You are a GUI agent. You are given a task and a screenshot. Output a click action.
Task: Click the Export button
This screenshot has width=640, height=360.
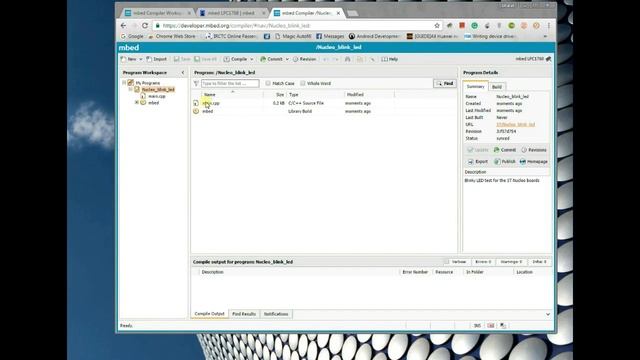pyautogui.click(x=478, y=162)
